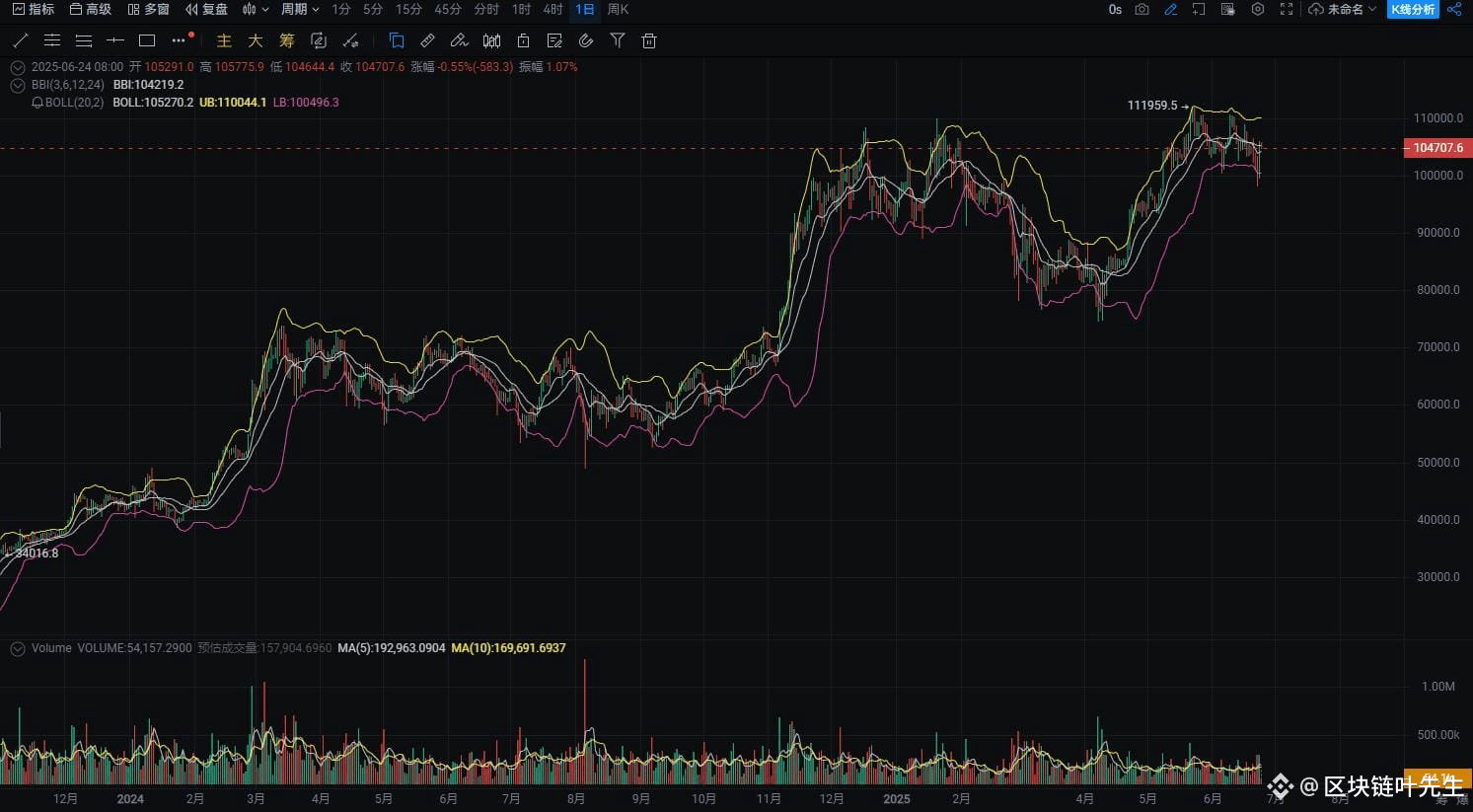Click the 筹 chip distribution icon
Viewport: 1473px width, 812px height.
287,40
